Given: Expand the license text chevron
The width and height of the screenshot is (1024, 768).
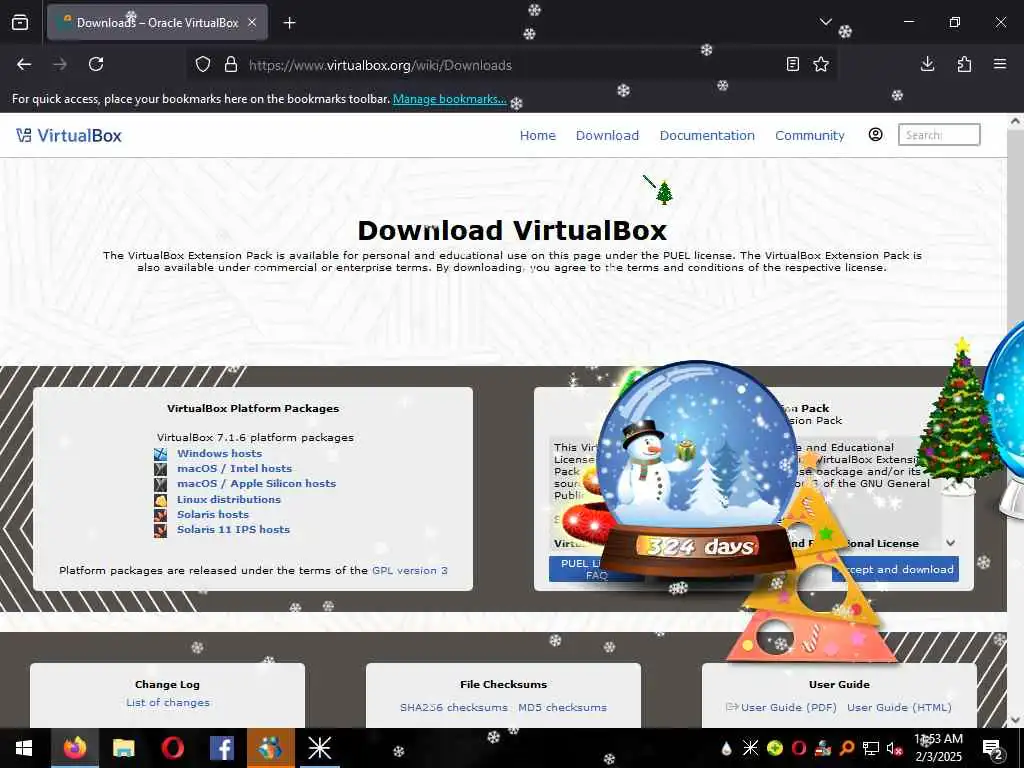Looking at the screenshot, I should [x=950, y=543].
